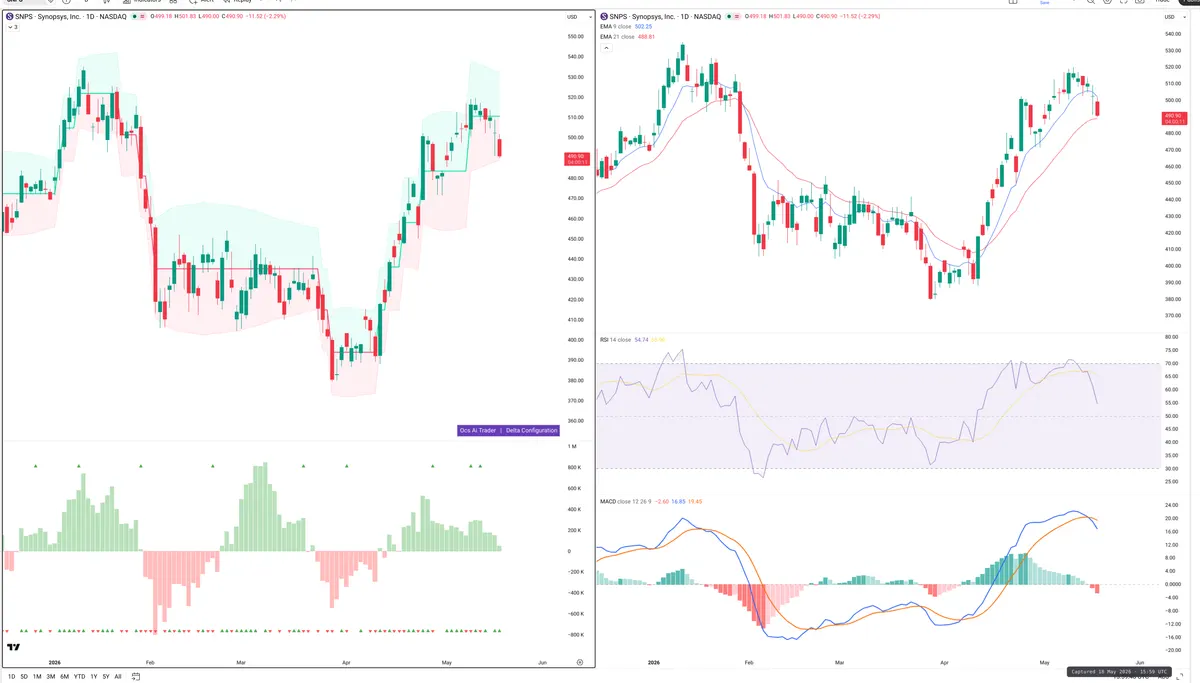Open the TradingView logo on left chart
This screenshot has height=683, width=1200.
click(x=14, y=647)
